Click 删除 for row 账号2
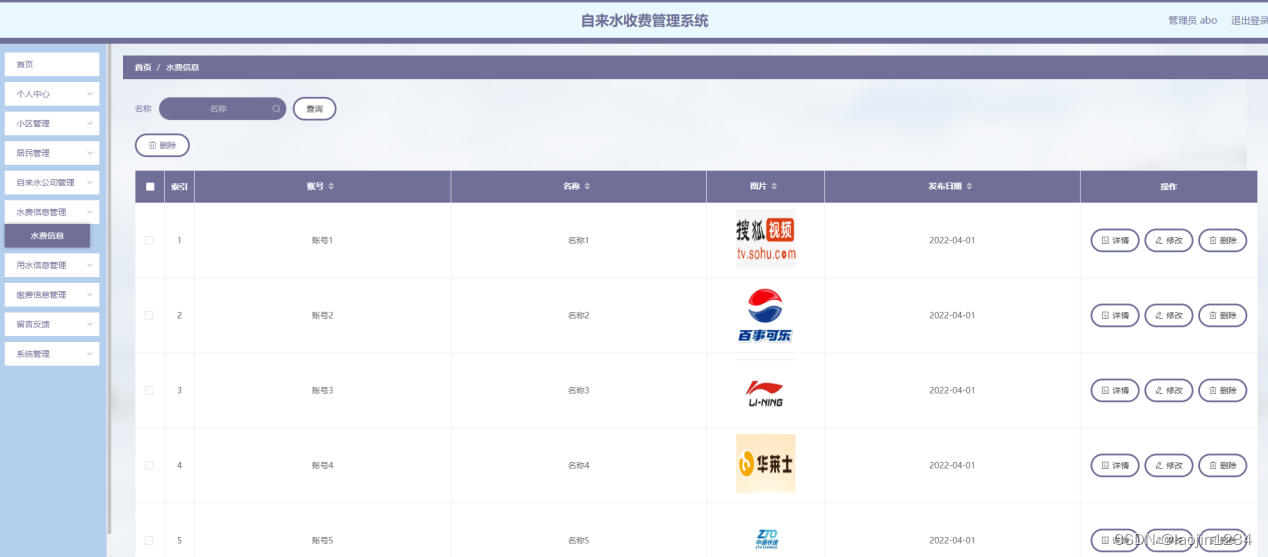 tap(1222, 315)
